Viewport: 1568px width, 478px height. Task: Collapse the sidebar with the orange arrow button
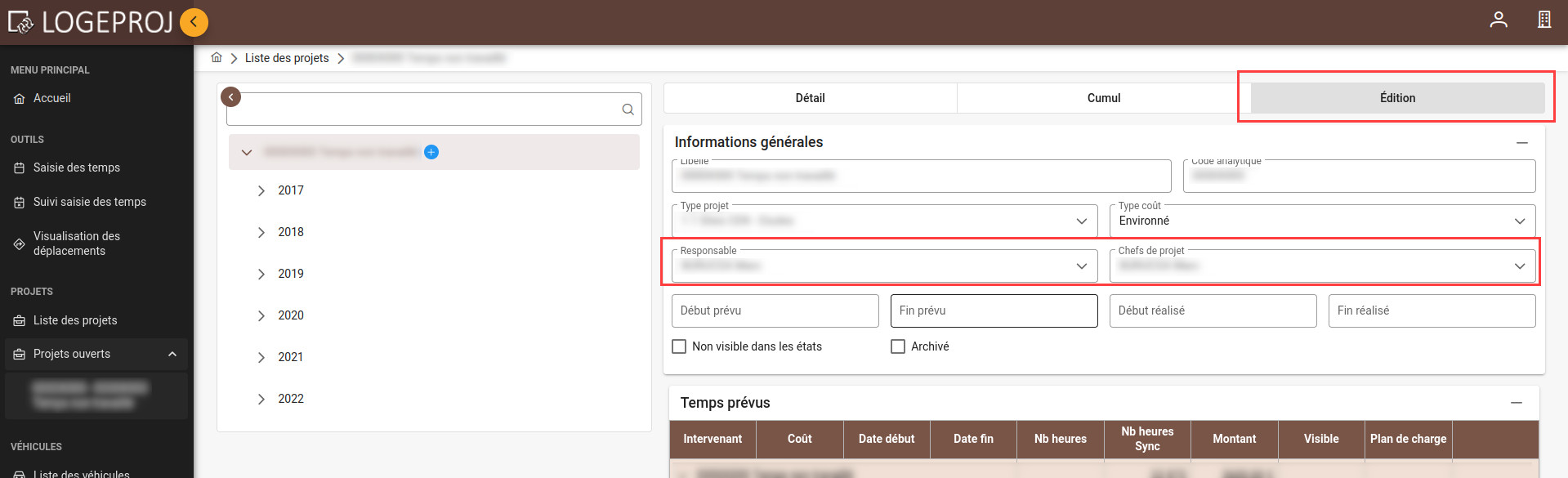coord(194,22)
